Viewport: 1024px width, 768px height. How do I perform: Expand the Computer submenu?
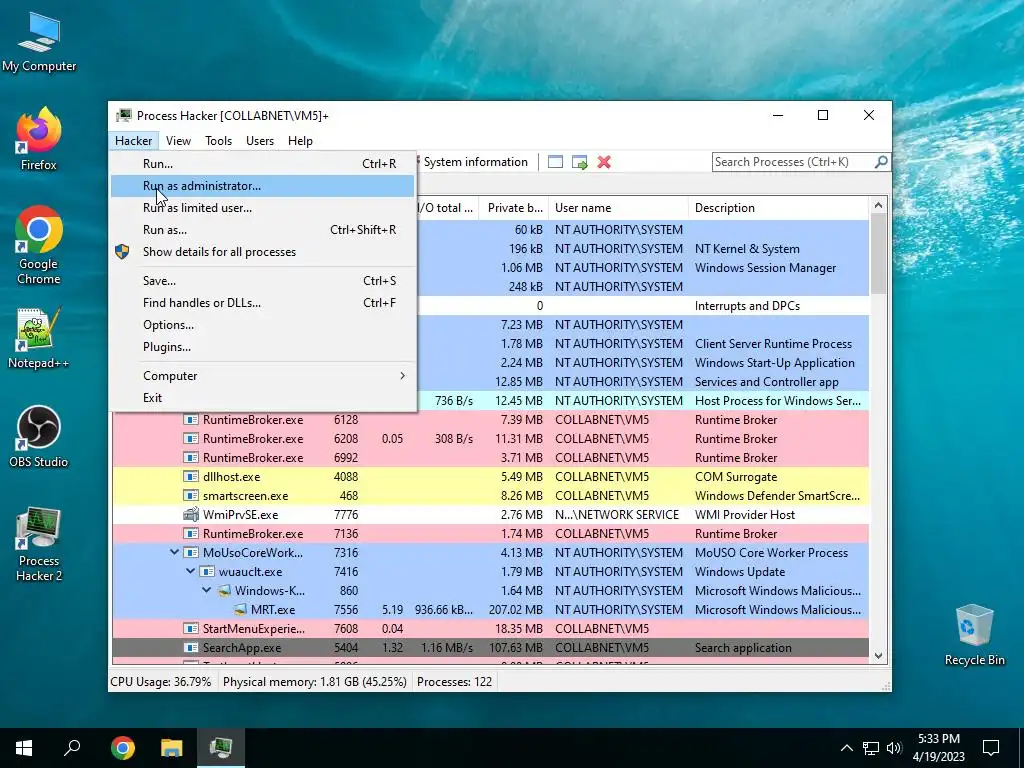click(263, 376)
